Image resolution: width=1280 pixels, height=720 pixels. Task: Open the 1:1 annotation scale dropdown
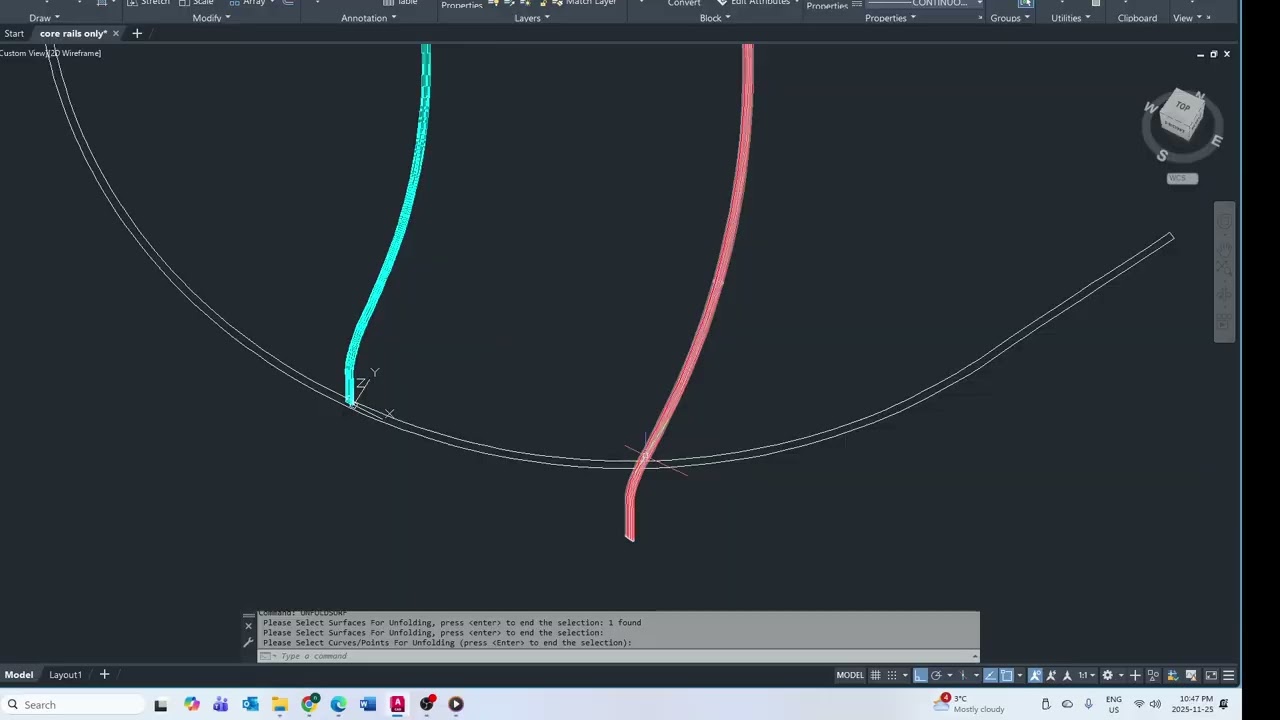pos(1086,675)
